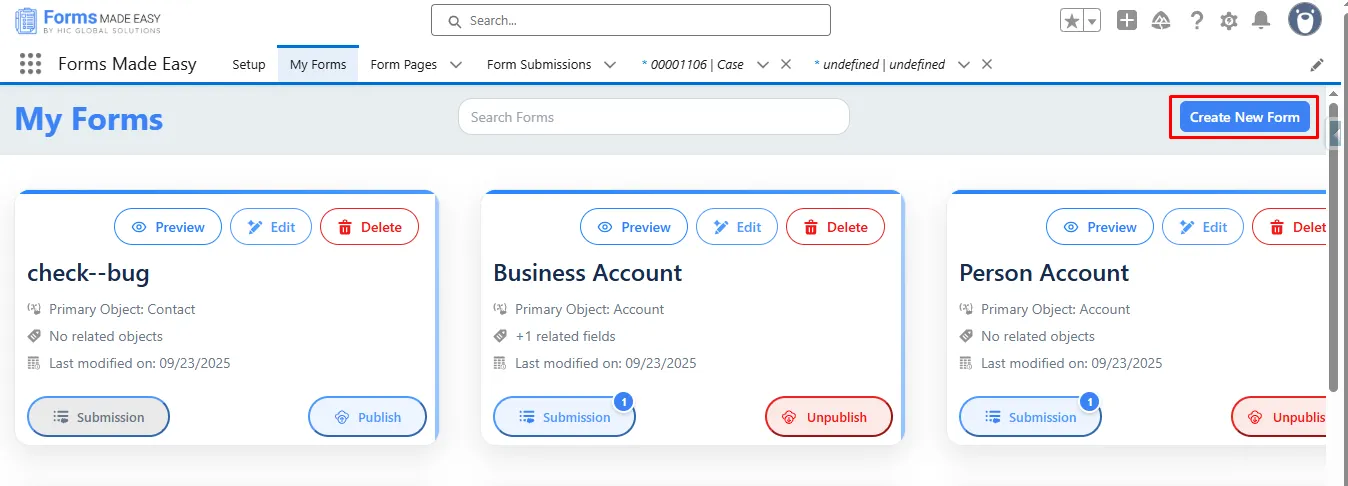Image resolution: width=1348 pixels, height=486 pixels.
Task: Expand the favorites list dropdown arrow
Action: point(1092,20)
